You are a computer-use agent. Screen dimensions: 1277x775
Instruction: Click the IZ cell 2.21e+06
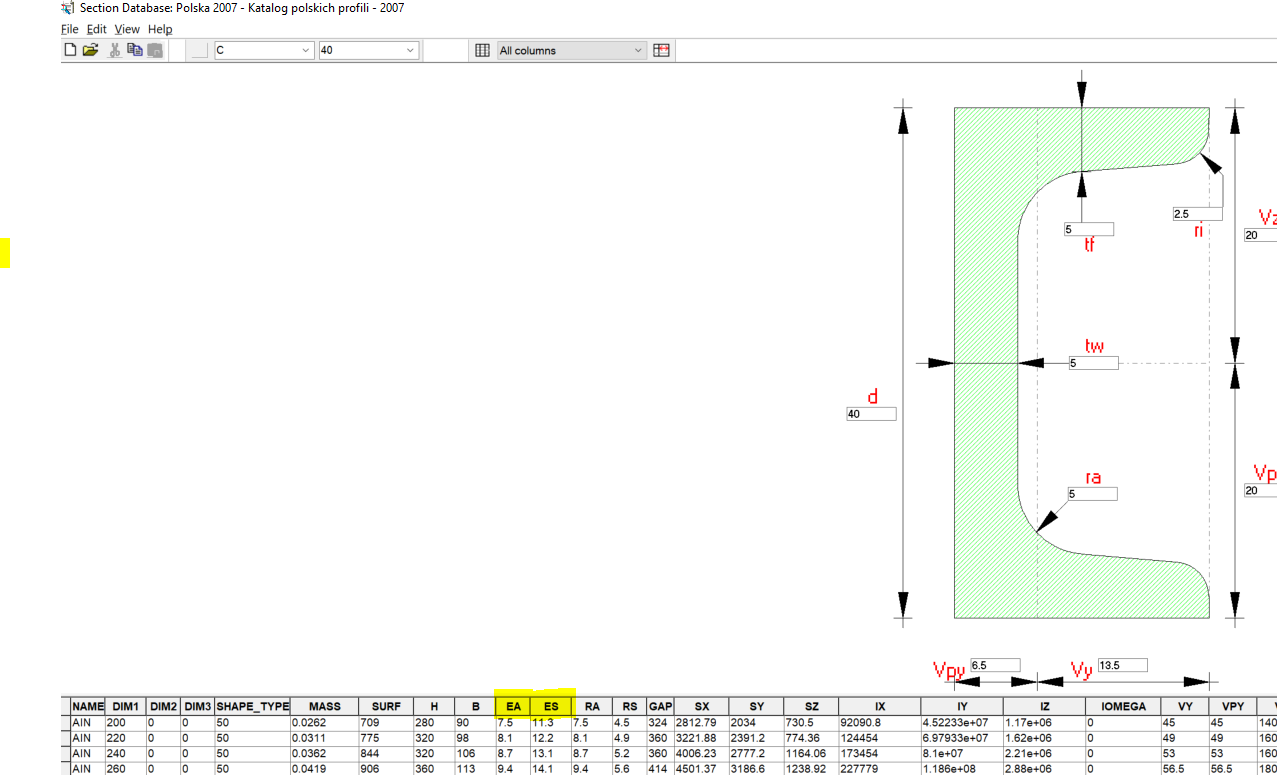tap(1044, 752)
